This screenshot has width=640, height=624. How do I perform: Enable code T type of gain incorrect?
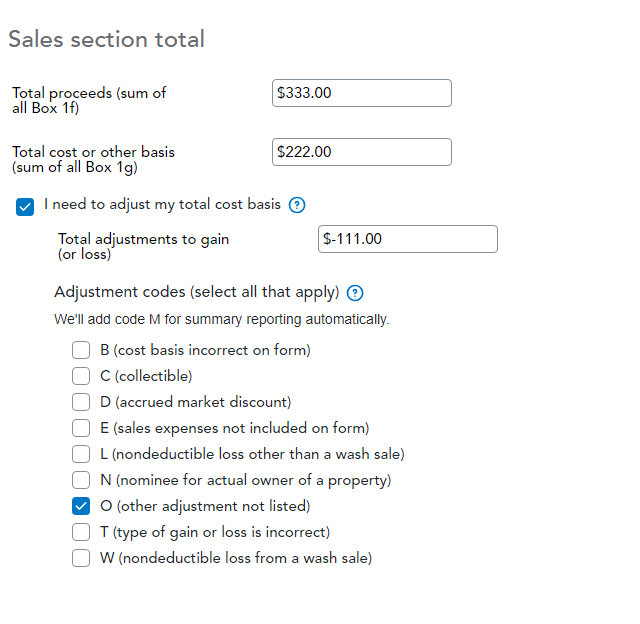point(81,532)
